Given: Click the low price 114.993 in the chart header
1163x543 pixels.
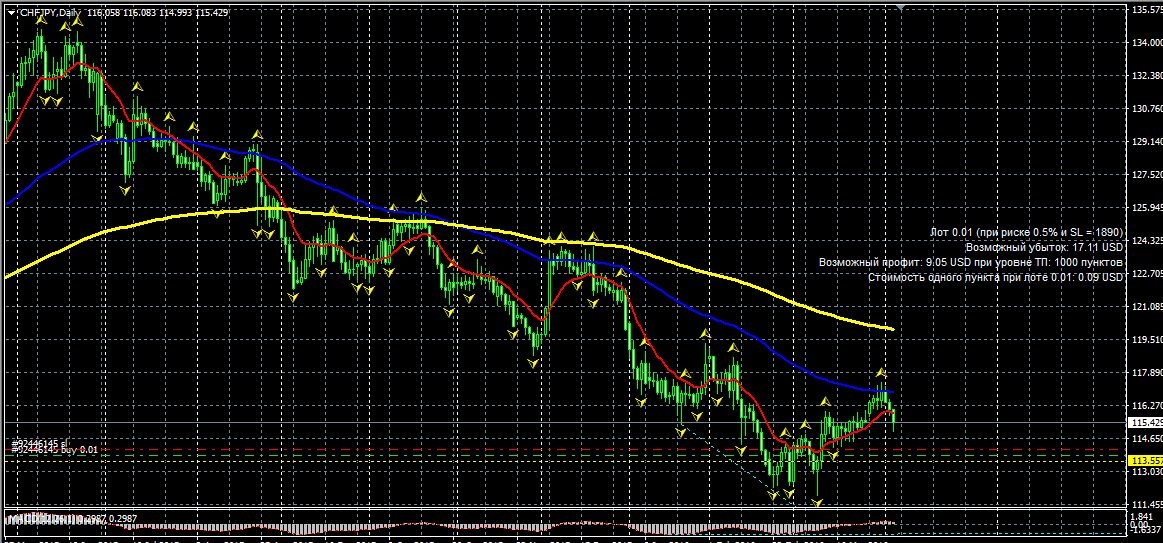Looking at the screenshot, I should 175,13.
